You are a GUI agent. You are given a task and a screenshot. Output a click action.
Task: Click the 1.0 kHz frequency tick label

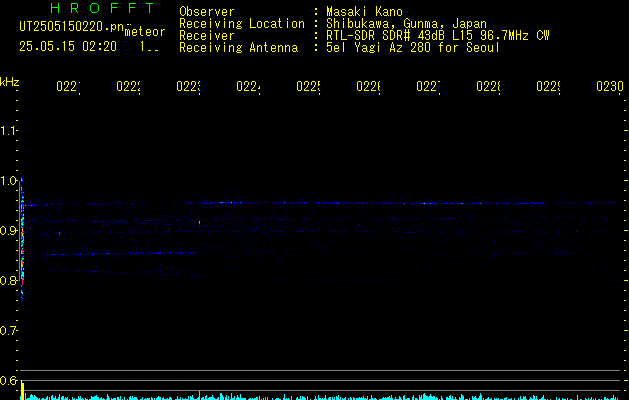point(8,181)
